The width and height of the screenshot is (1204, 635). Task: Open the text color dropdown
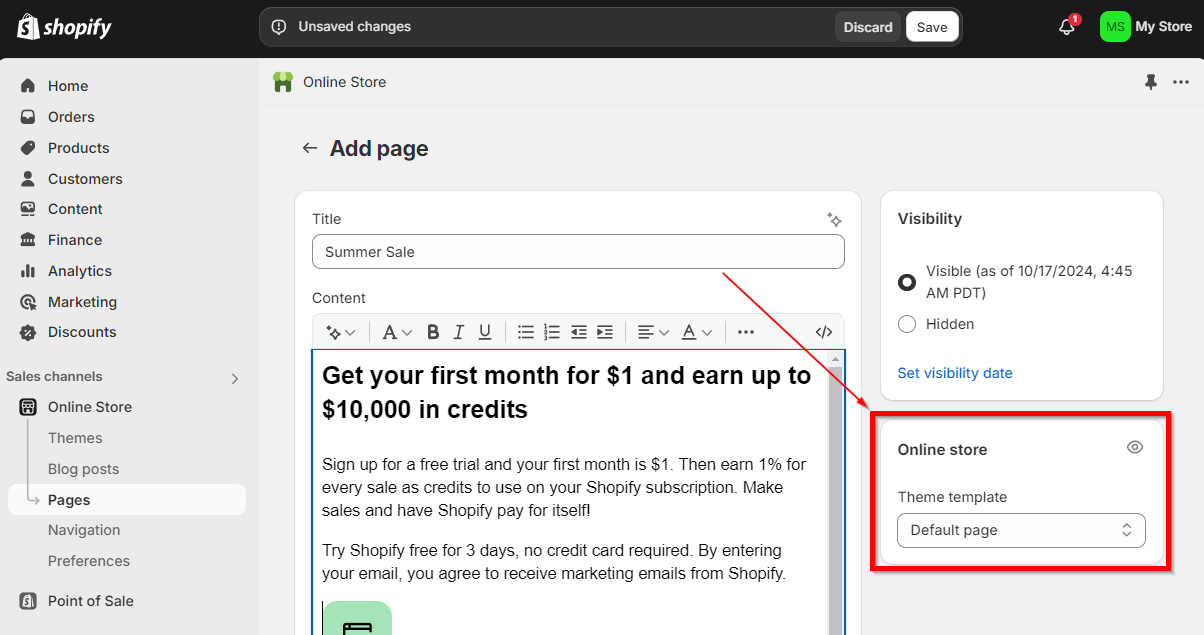697,332
